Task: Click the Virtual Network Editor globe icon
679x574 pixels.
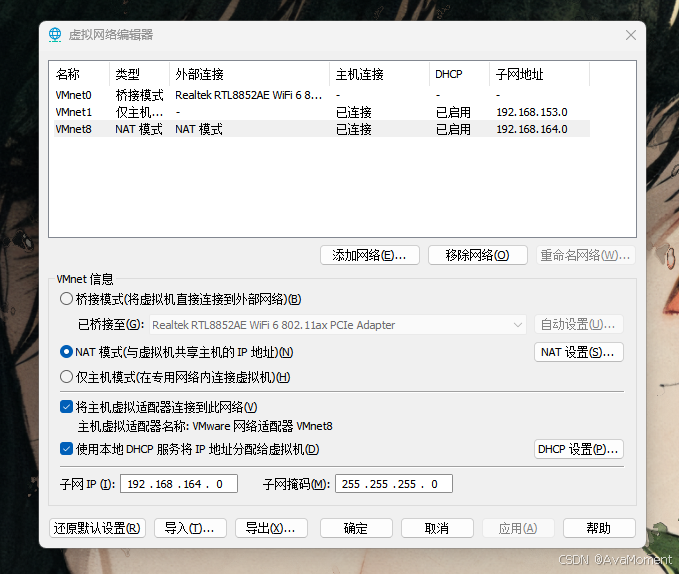Action: coord(55,35)
